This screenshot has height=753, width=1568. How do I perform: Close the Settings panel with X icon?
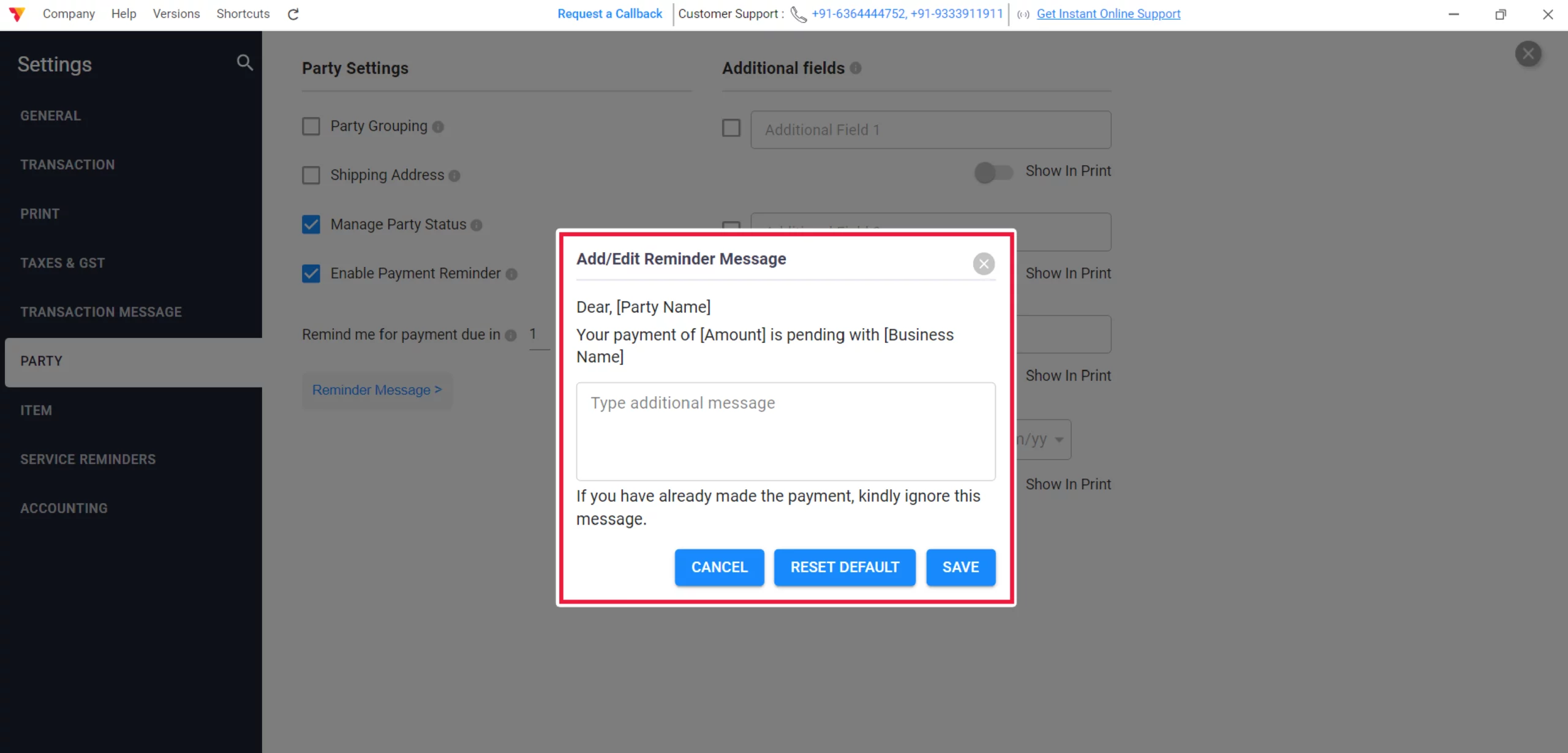pyautogui.click(x=1528, y=54)
